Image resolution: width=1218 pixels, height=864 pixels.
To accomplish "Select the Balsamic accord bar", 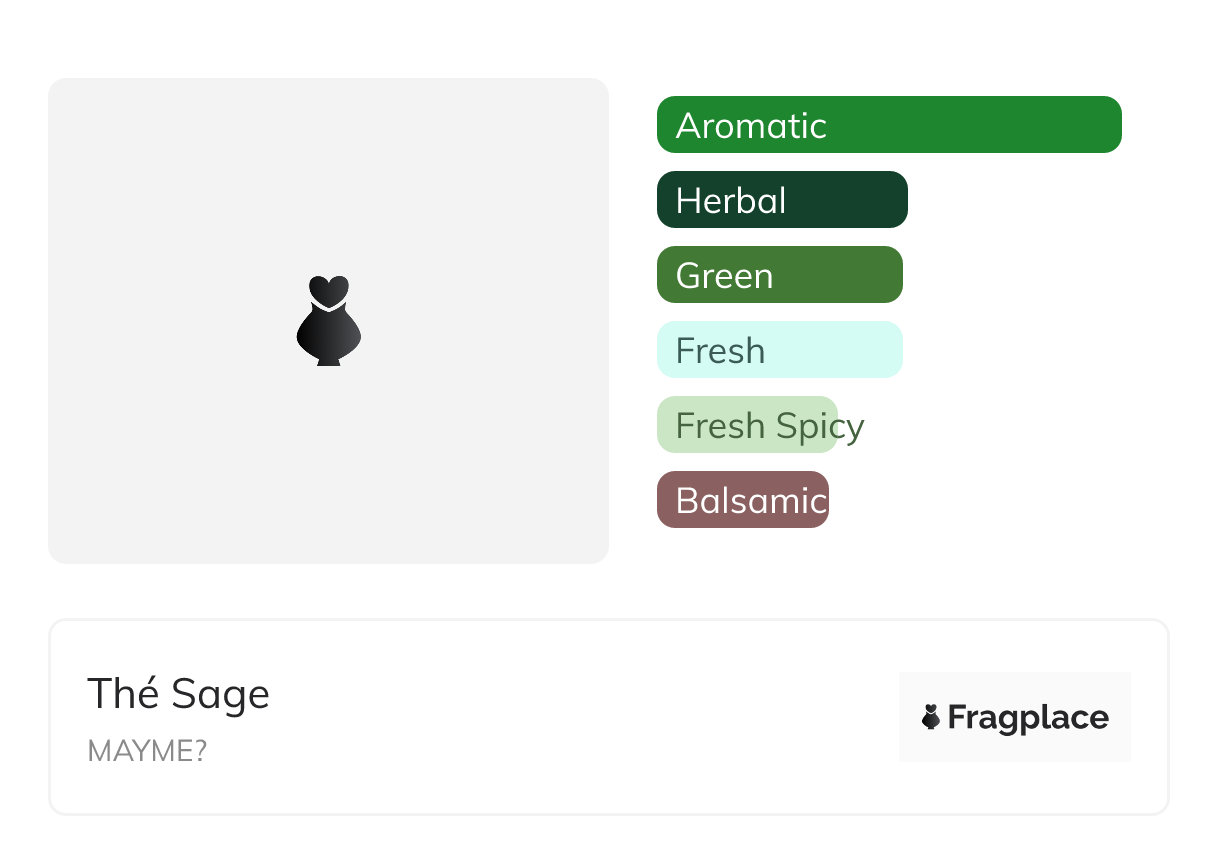I will click(x=742, y=500).
